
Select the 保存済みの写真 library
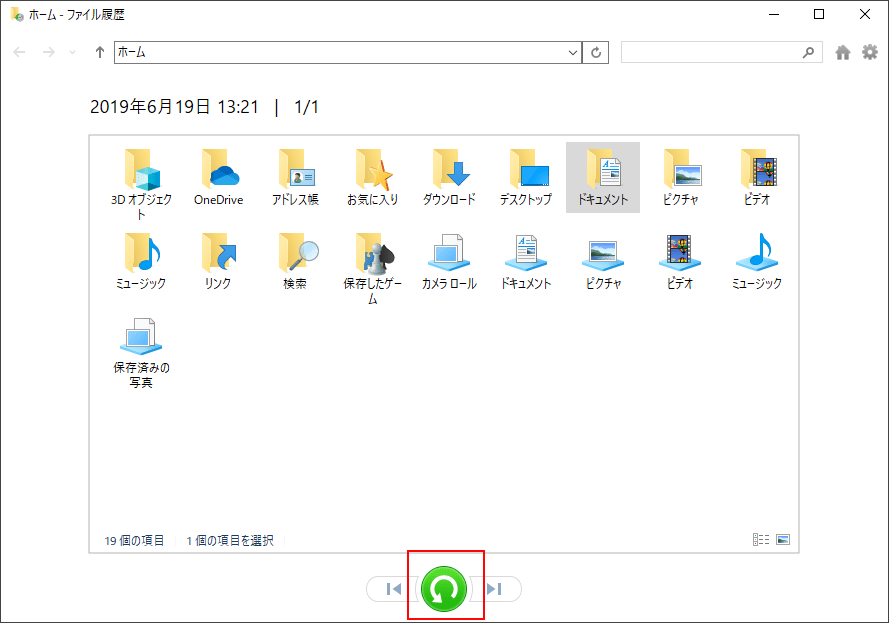point(141,353)
